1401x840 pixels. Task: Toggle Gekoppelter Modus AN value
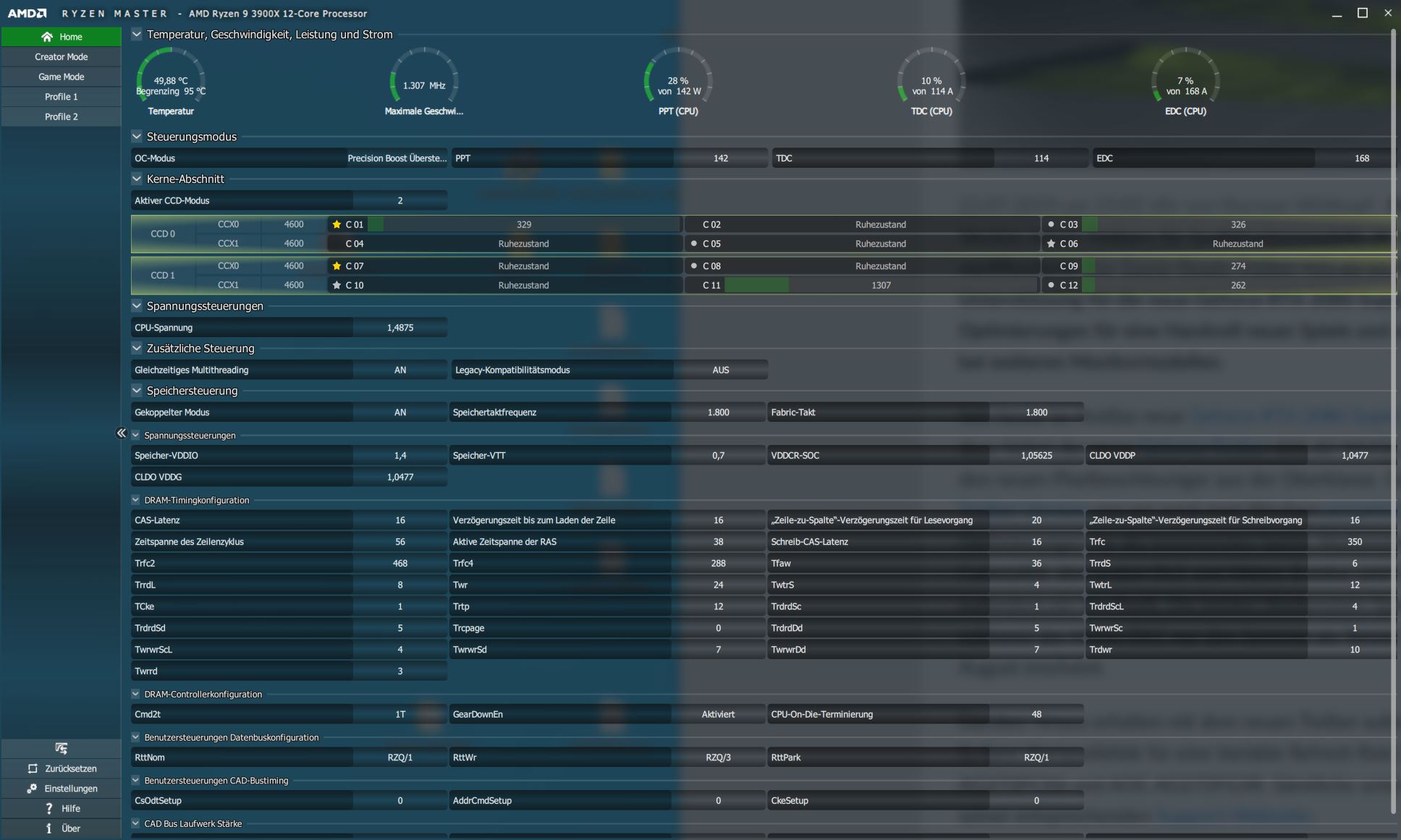[x=399, y=412]
